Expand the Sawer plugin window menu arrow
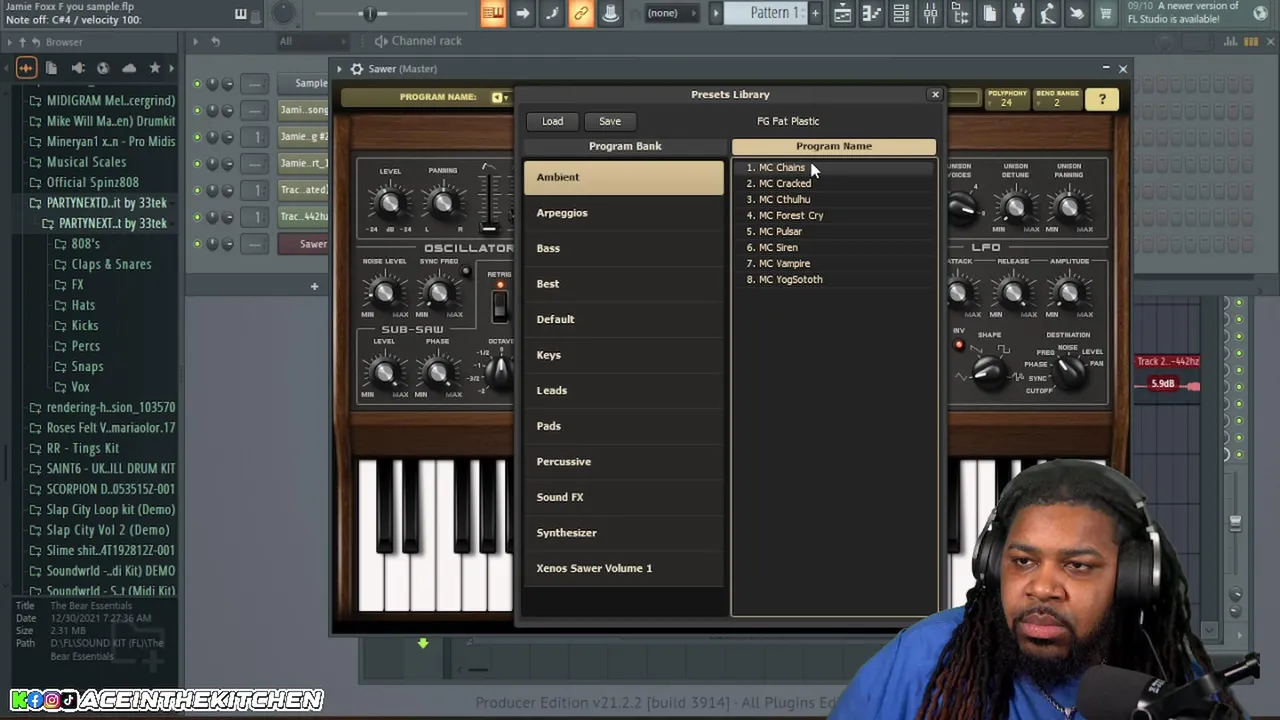The image size is (1280, 720). point(340,69)
